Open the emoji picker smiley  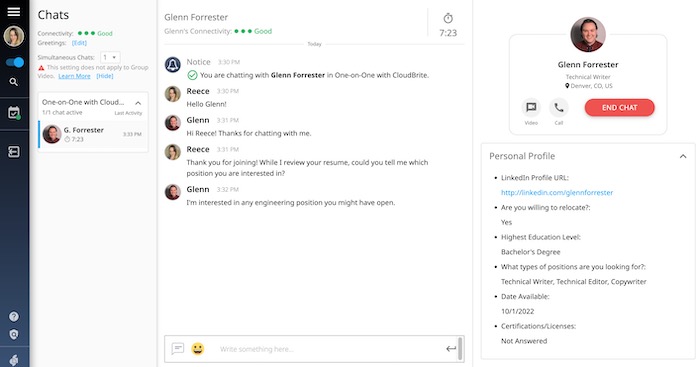198,348
